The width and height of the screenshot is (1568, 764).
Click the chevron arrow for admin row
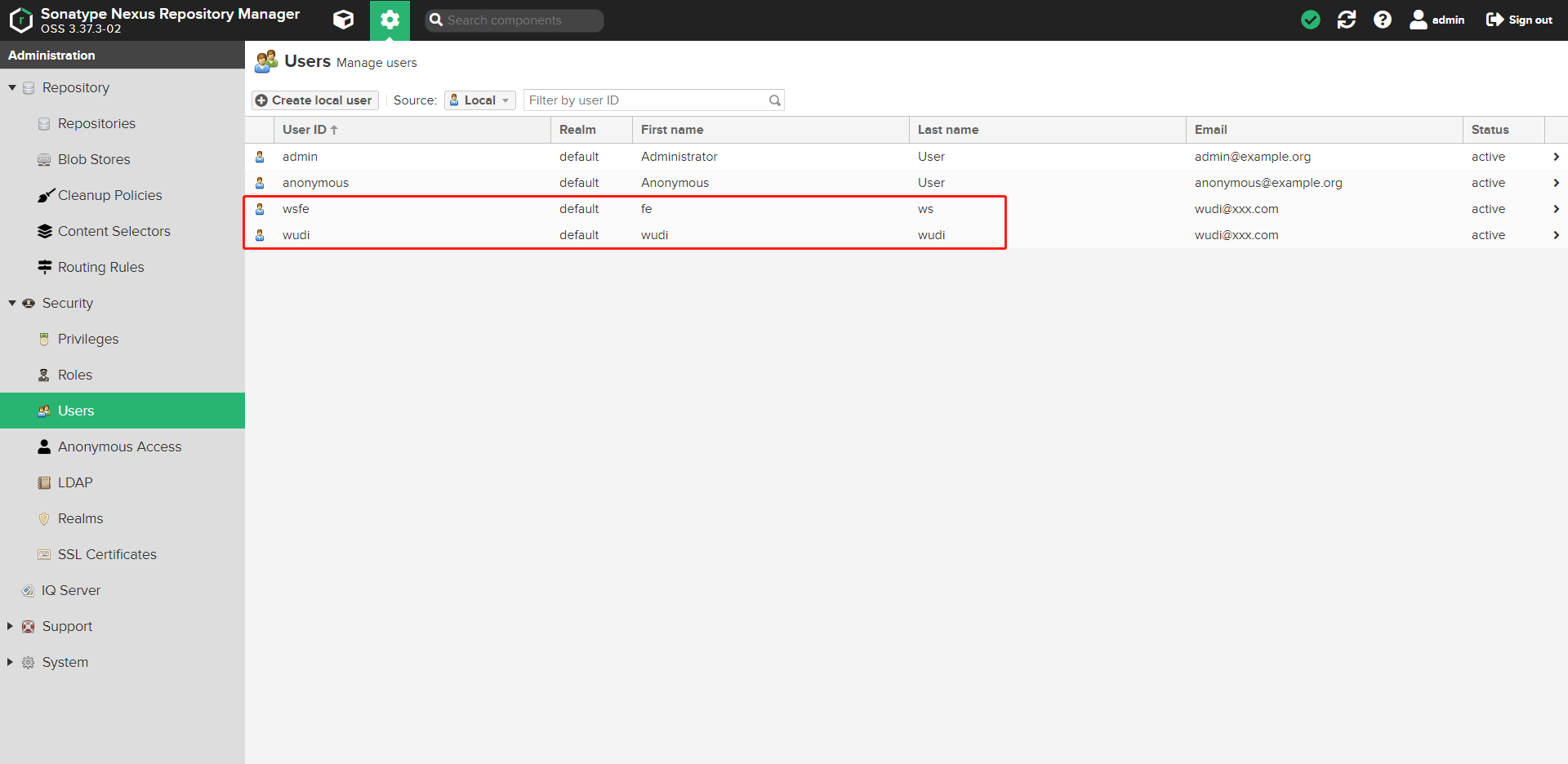point(1556,157)
